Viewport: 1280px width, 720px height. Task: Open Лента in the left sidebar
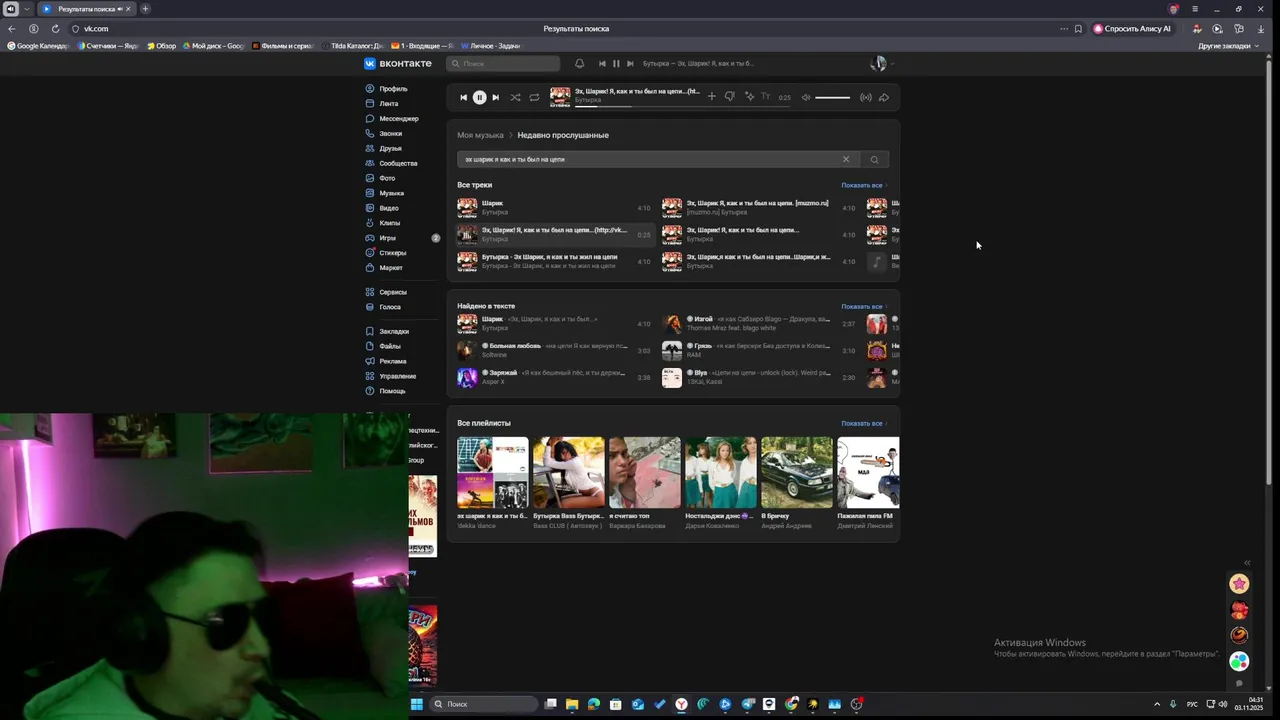(388, 104)
